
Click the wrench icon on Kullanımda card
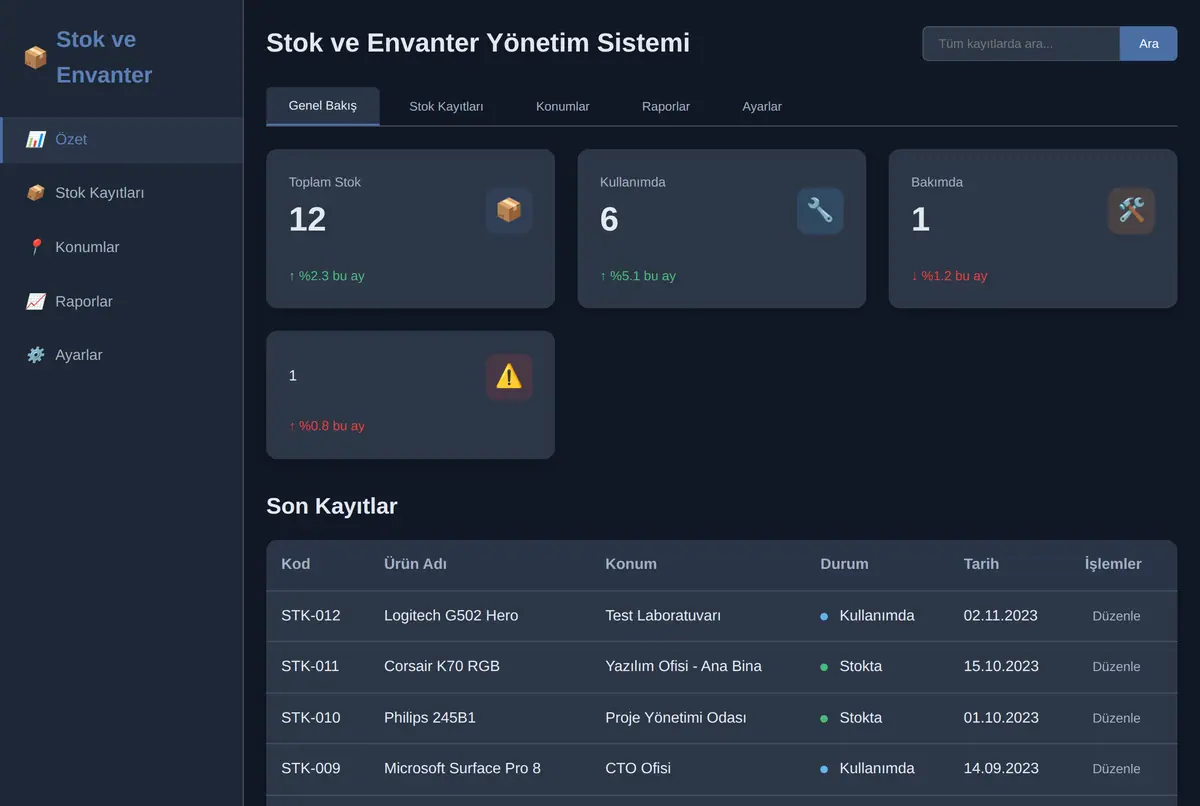coord(820,210)
